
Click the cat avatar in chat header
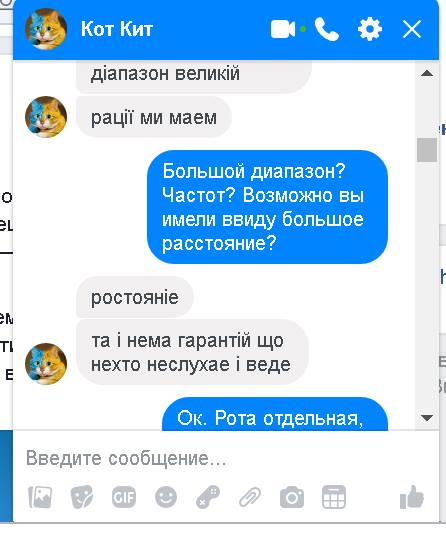(46, 29)
